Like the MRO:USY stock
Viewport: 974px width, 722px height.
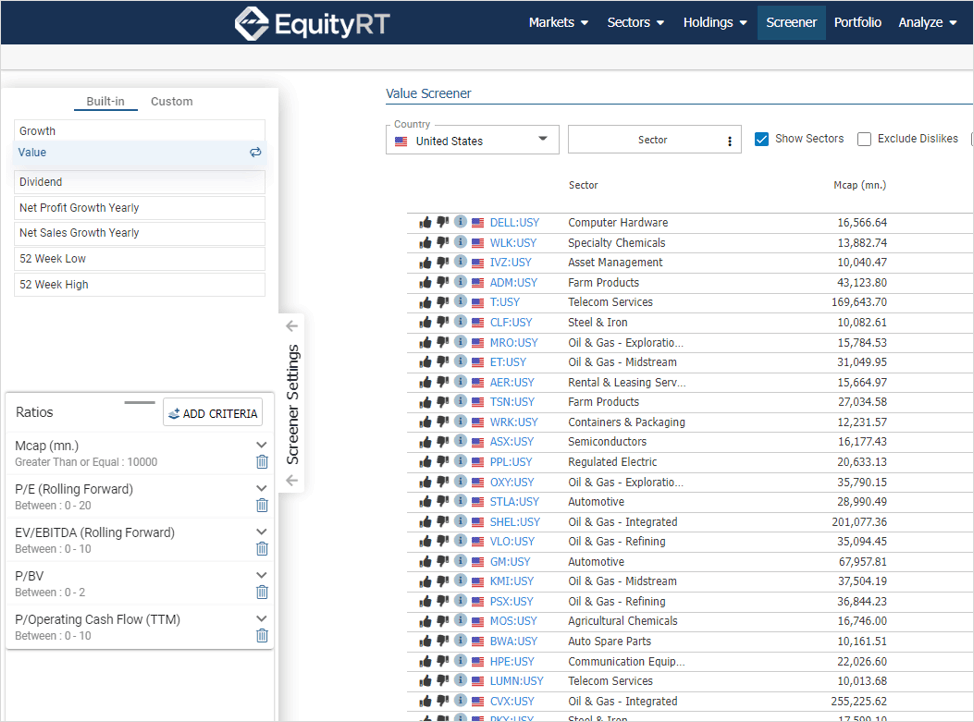coord(426,342)
